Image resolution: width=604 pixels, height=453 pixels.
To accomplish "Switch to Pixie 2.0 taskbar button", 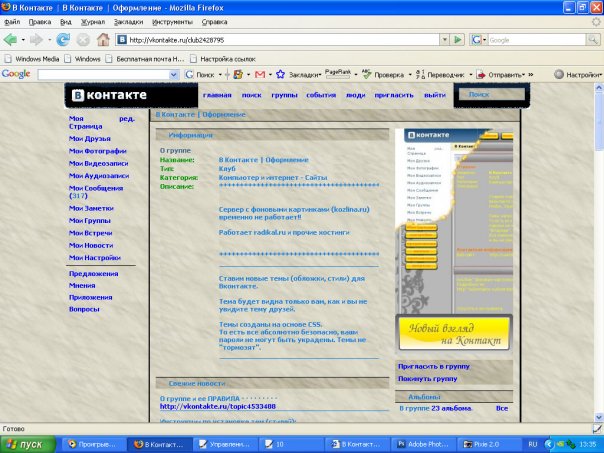I will [488, 444].
